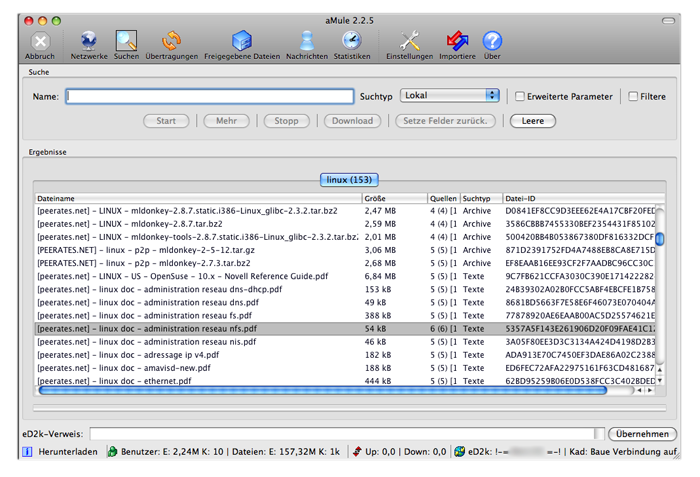The height and width of the screenshot is (477, 700).
Task: Select administration reseau nfs.pdf row
Action: [x=345, y=329]
